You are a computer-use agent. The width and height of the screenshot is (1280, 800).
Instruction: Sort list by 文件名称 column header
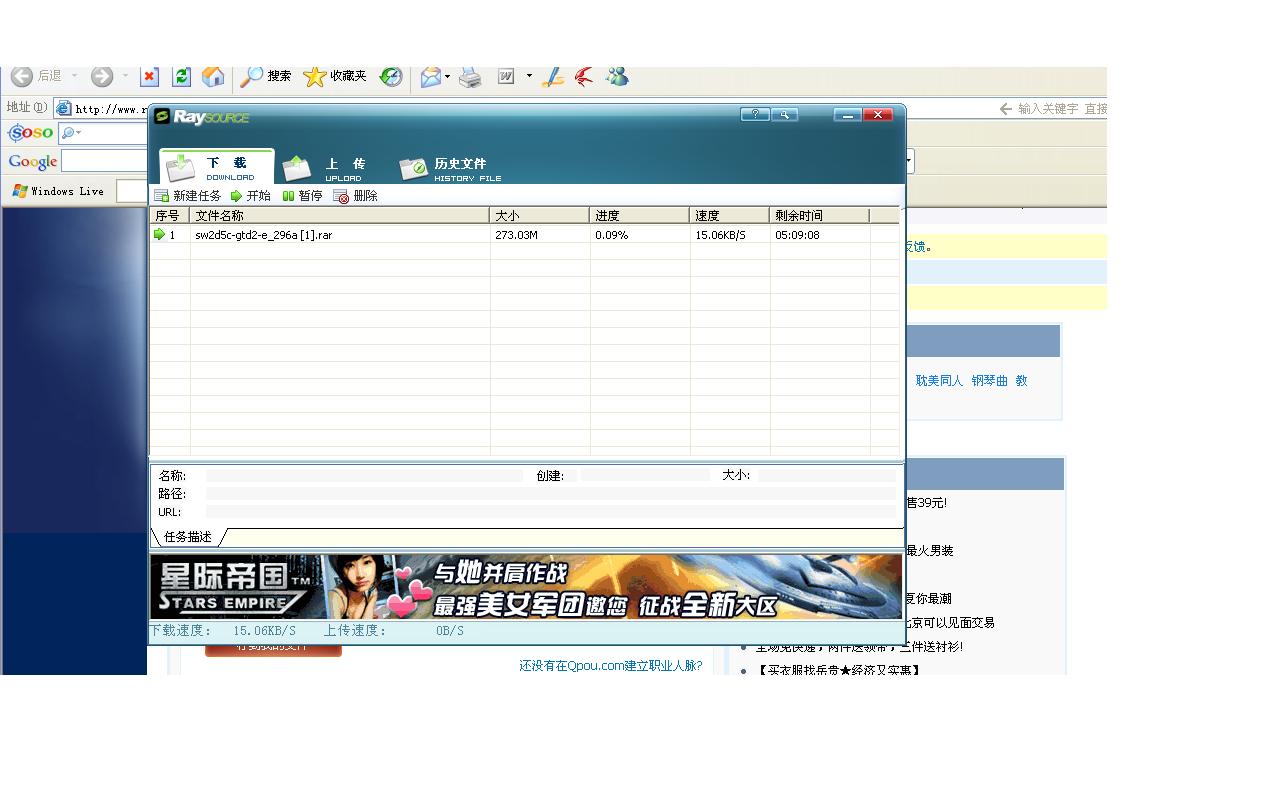[x=339, y=216]
